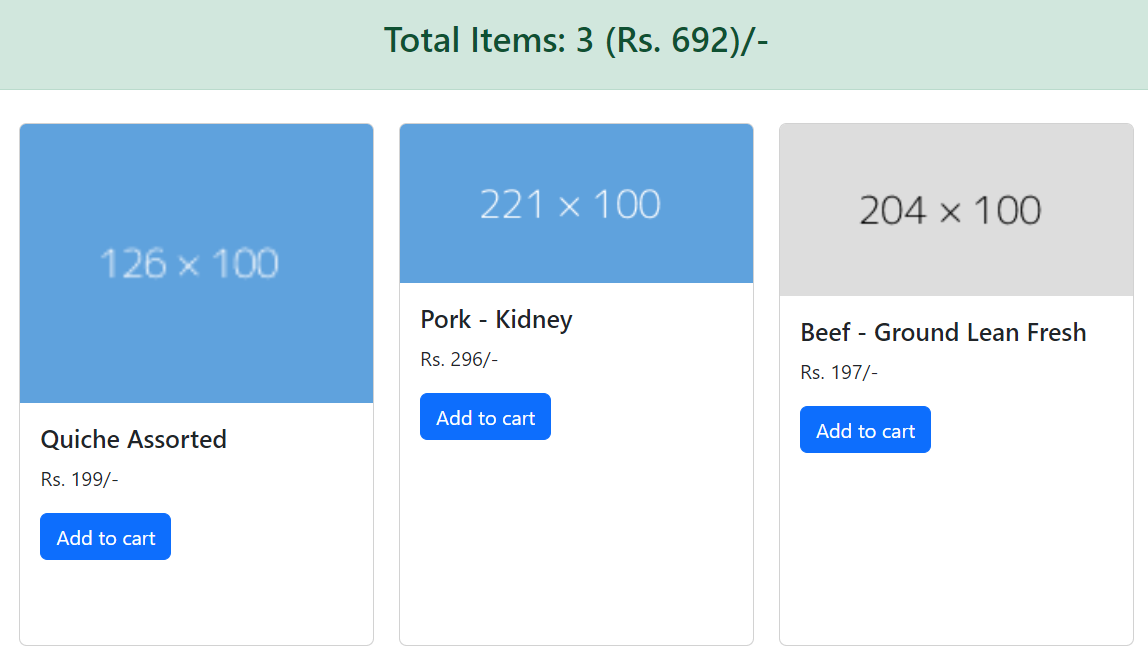Add Pork - Kidney to the cart

485,417
